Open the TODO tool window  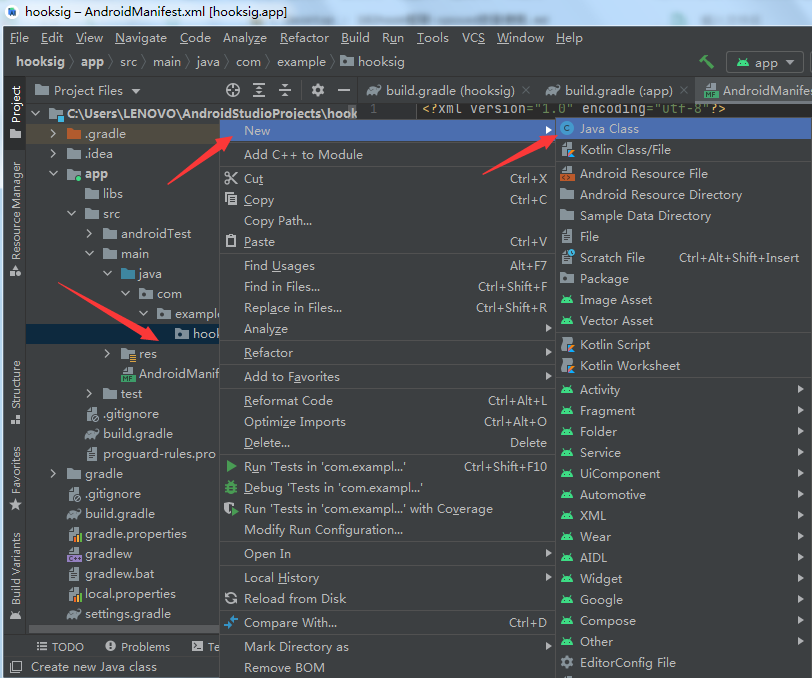[60, 646]
